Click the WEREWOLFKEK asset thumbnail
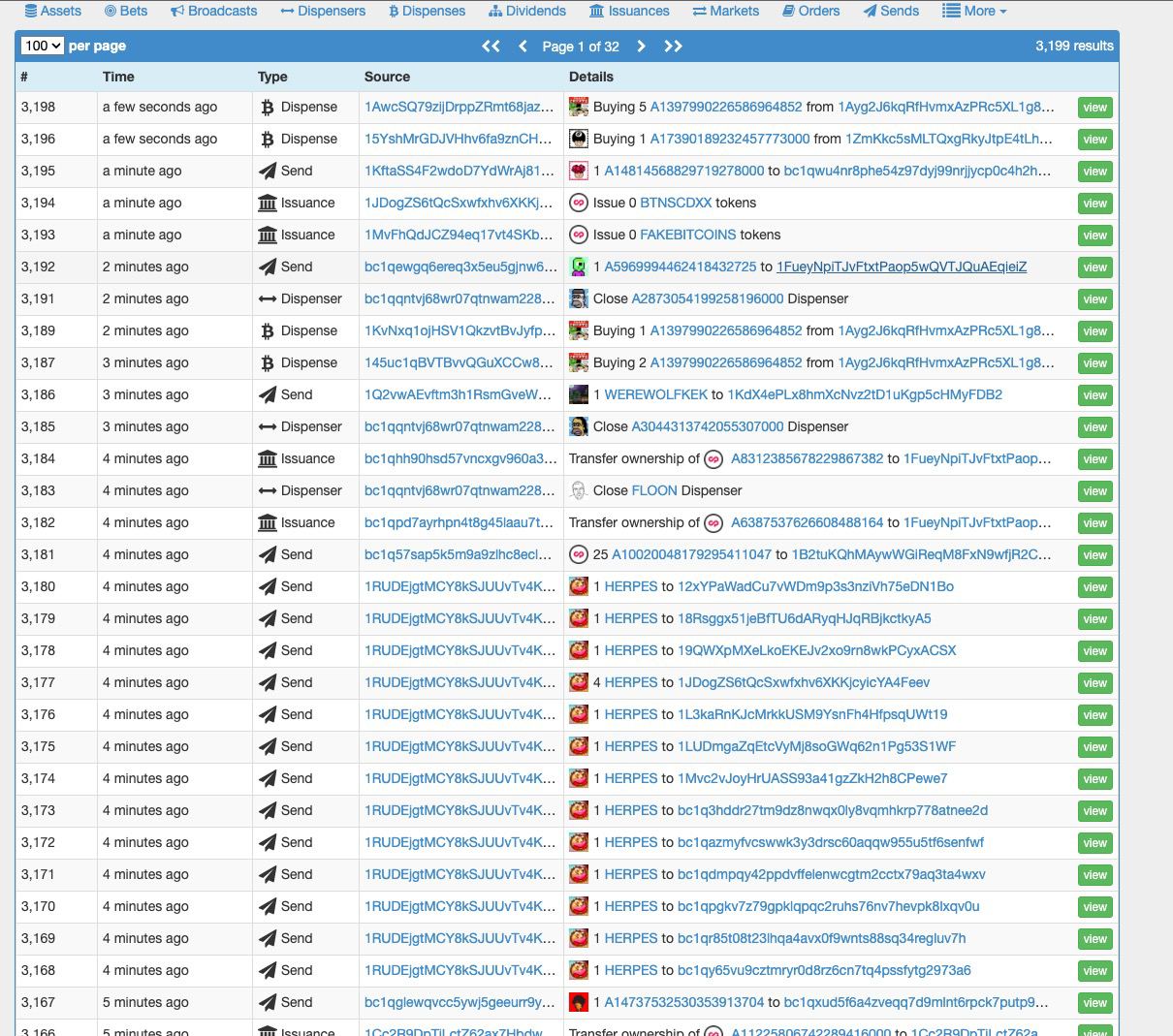The width and height of the screenshot is (1173, 1036). pos(579,395)
